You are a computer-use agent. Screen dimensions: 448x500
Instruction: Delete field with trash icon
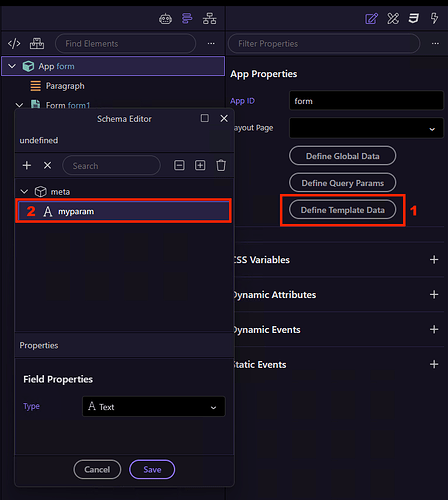[221, 165]
